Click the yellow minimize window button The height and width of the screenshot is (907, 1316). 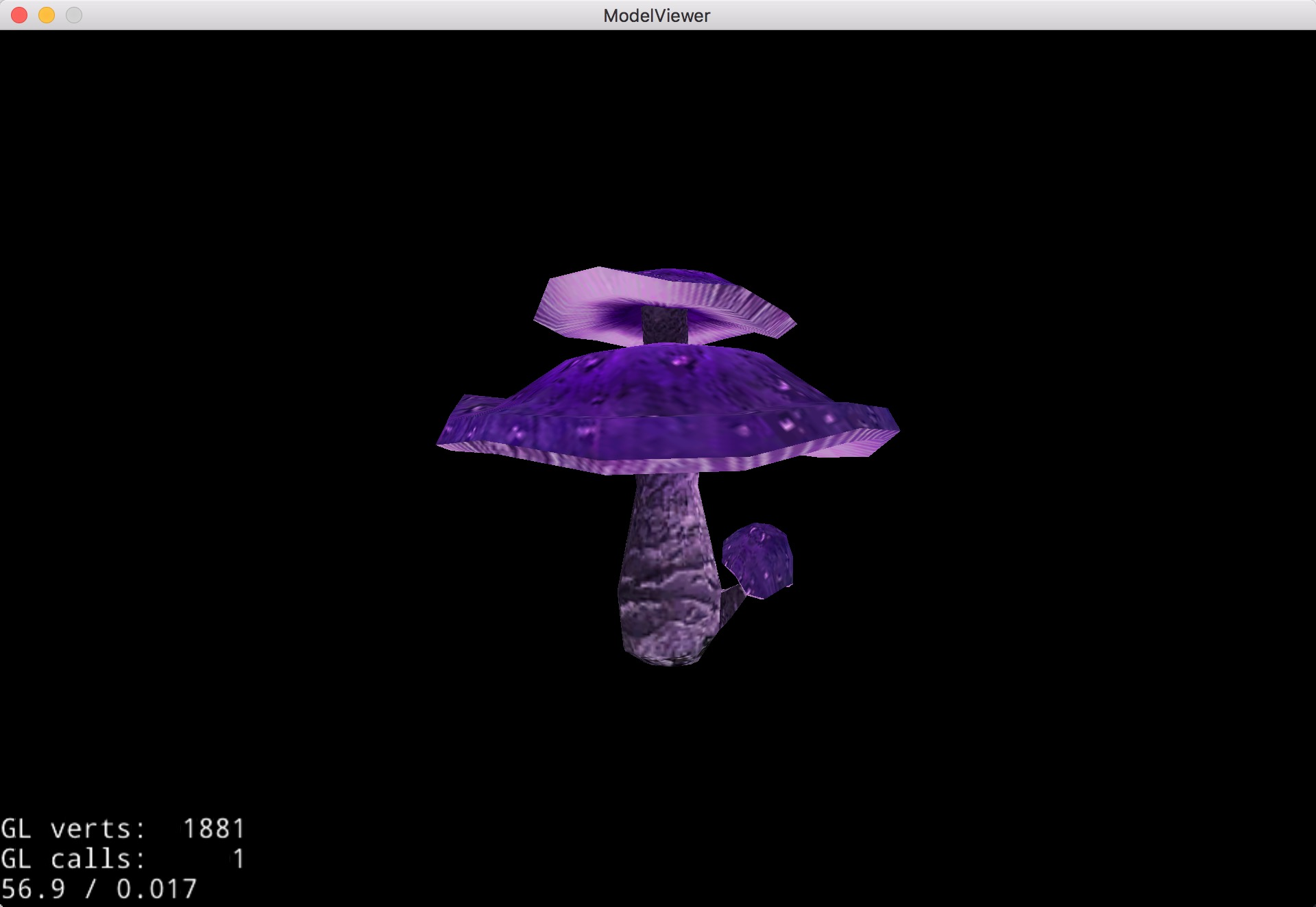point(47,15)
